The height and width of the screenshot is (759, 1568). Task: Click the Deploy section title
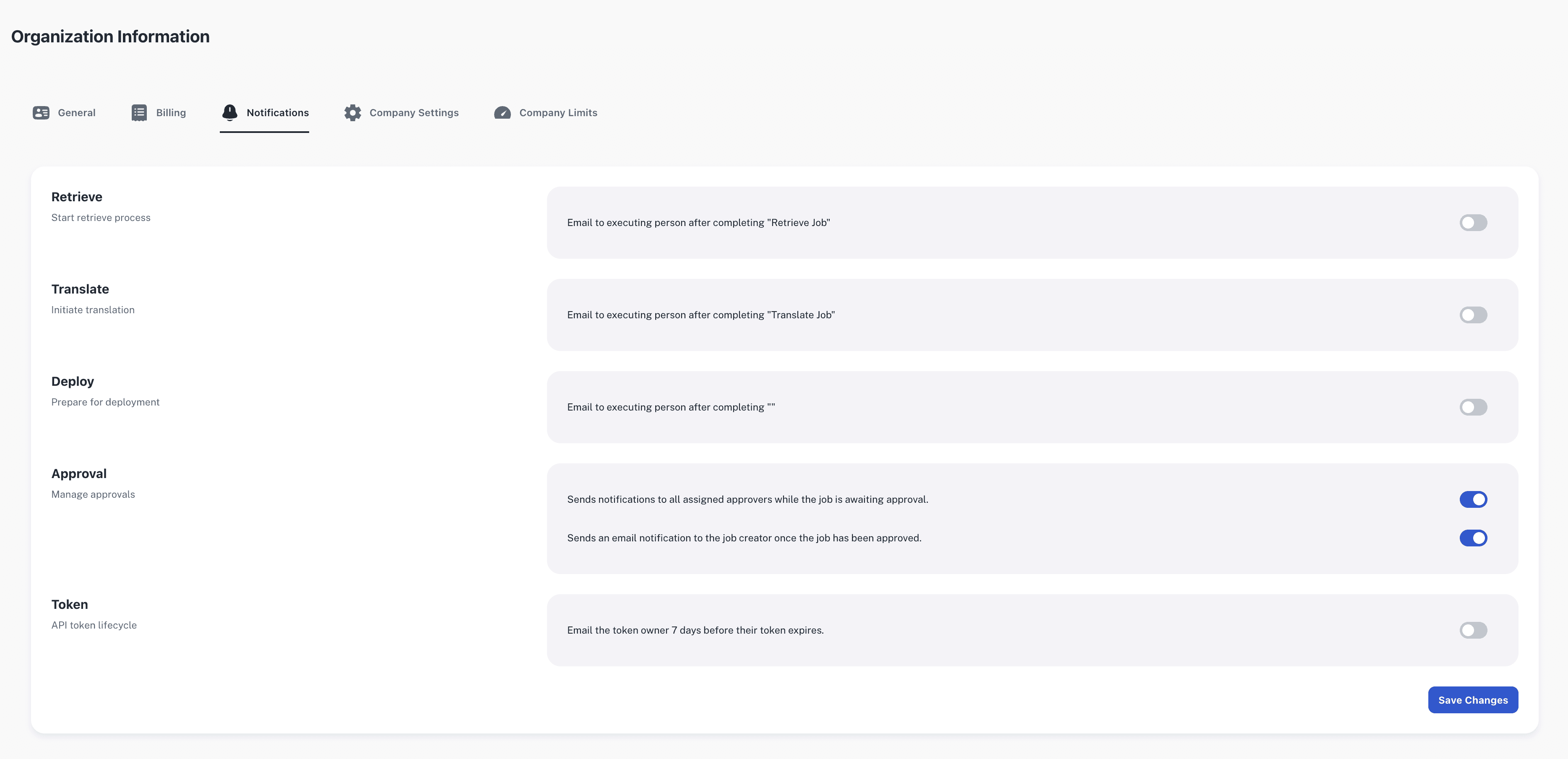(73, 382)
